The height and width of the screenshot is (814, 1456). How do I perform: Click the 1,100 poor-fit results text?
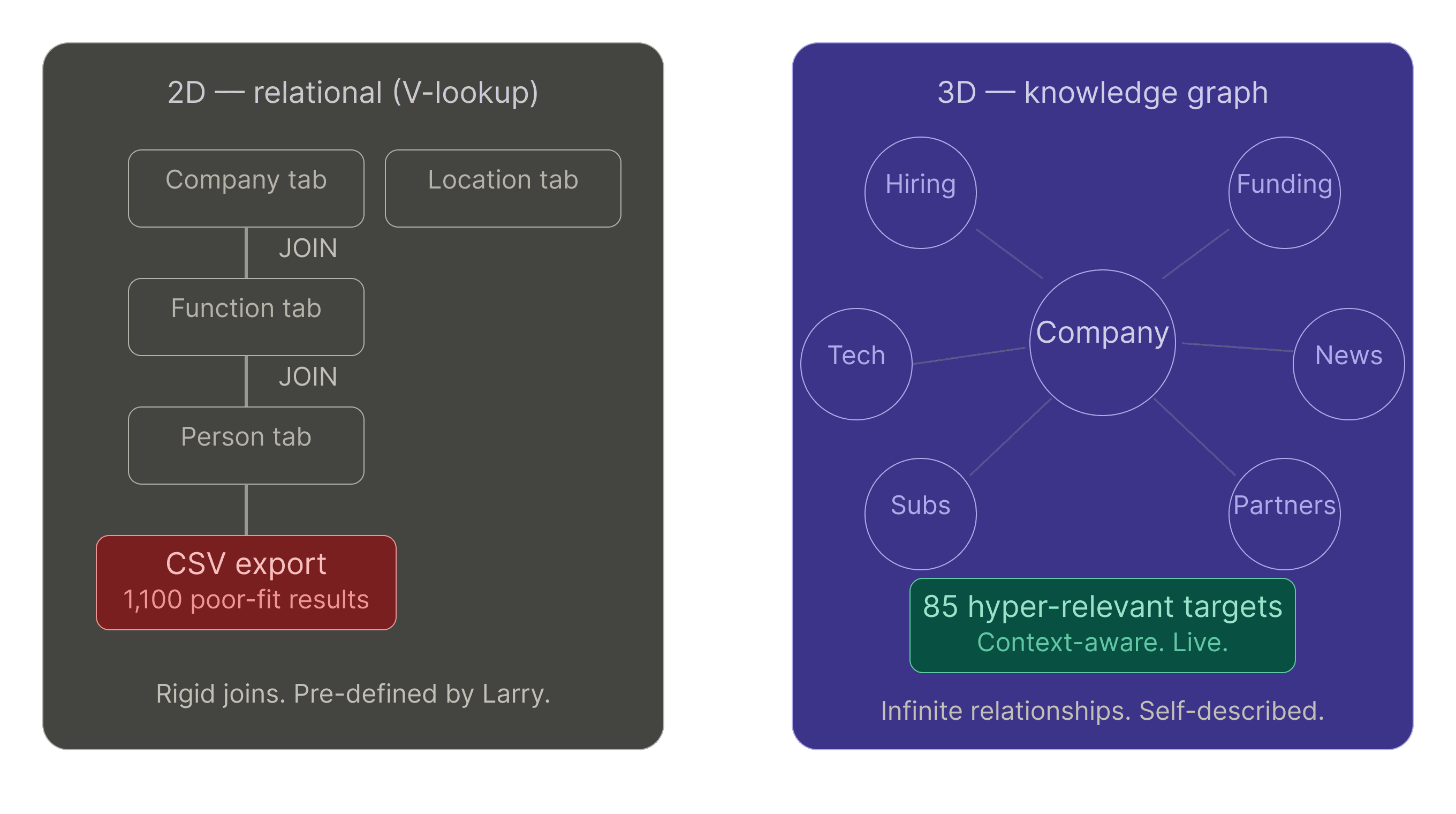[x=246, y=600]
